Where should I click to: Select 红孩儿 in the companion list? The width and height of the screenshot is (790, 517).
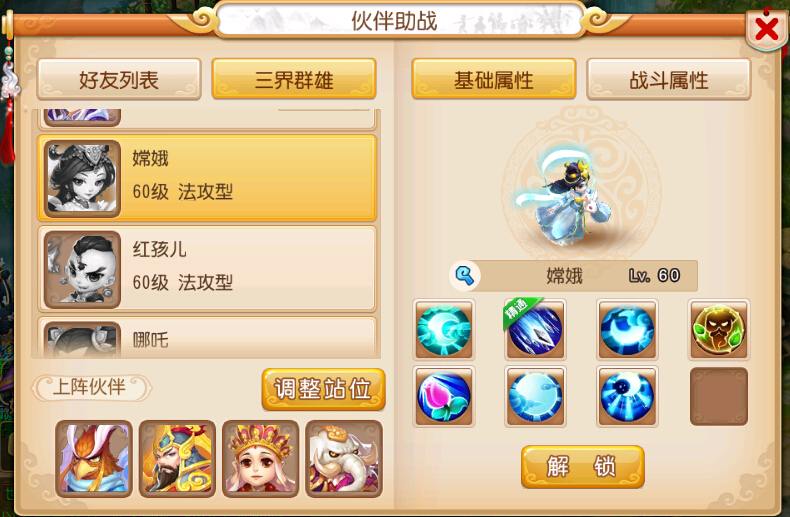click(207, 269)
